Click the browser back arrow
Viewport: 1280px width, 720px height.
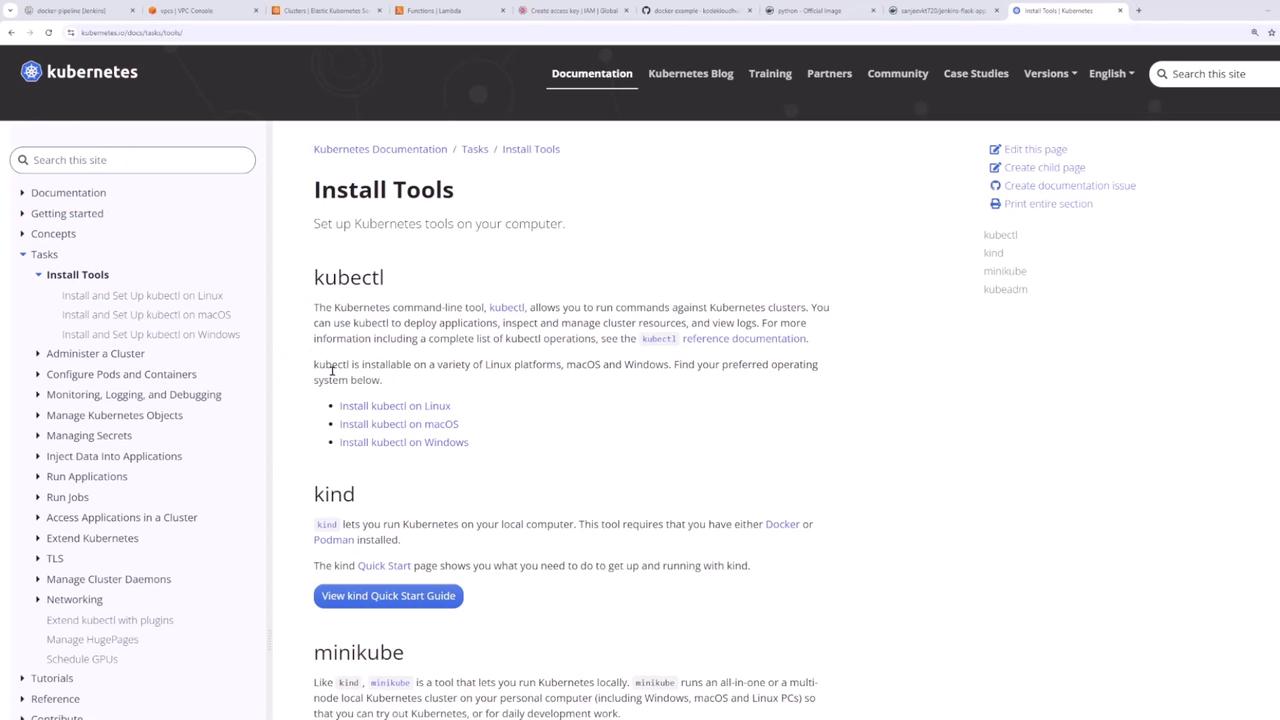(11, 32)
